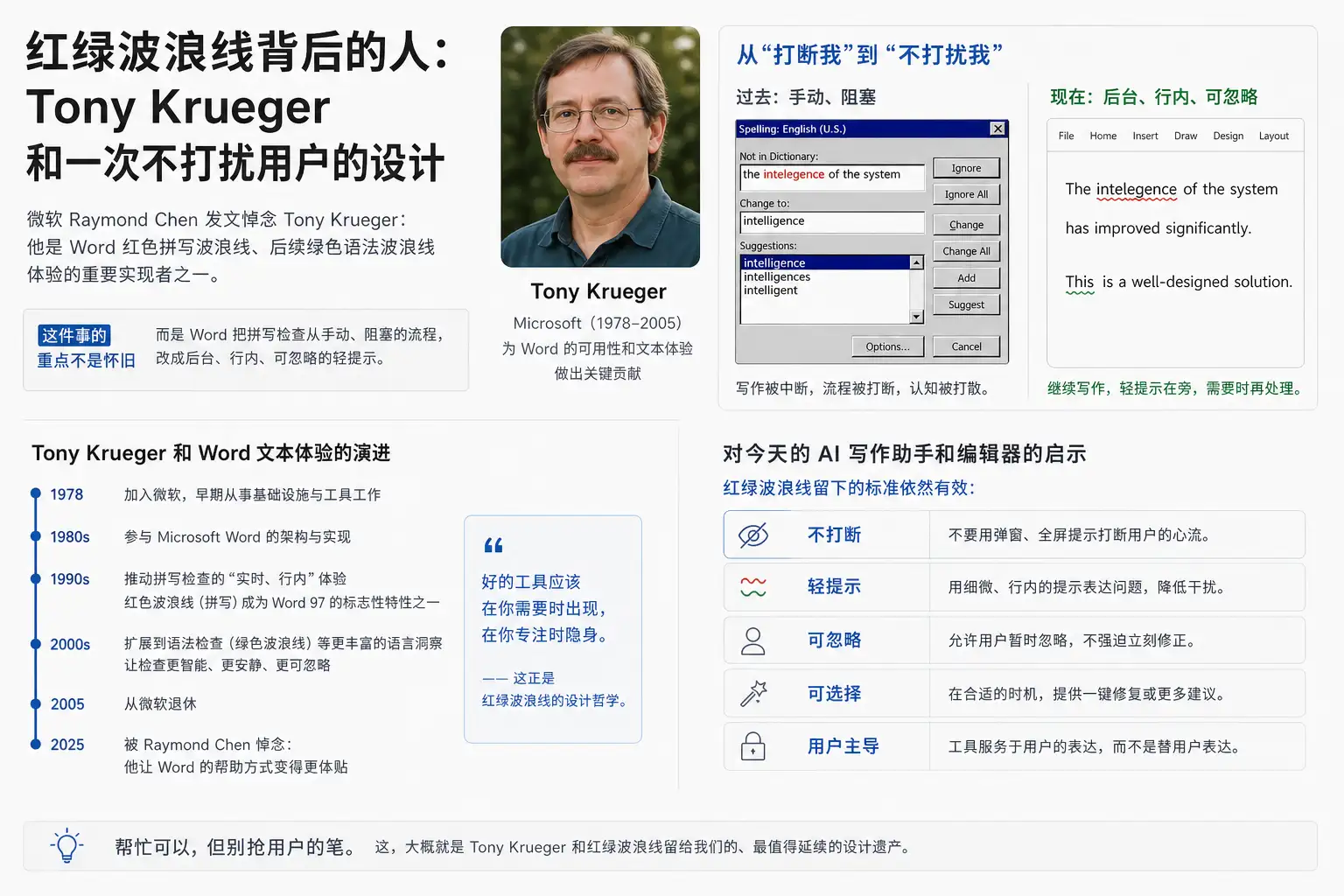This screenshot has height=896, width=1344.
Task: Click the magic wand icon beside 可选择
Action: click(753, 694)
